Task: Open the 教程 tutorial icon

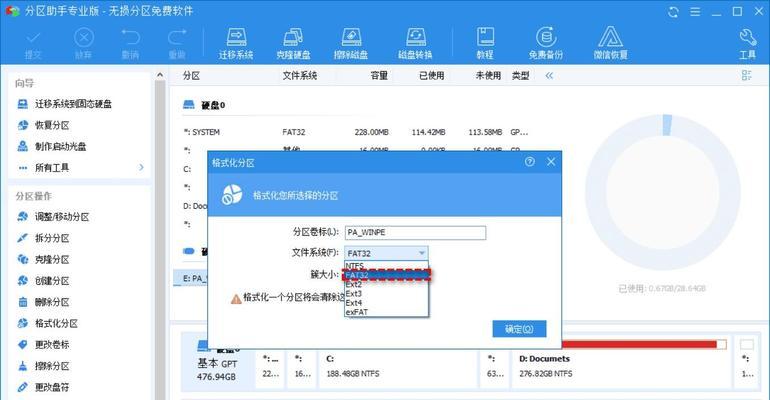Action: [x=485, y=44]
